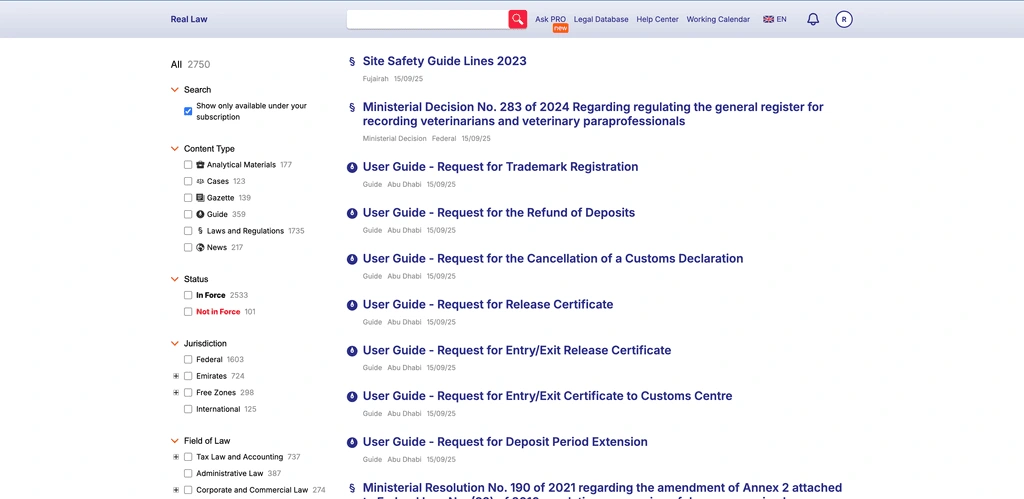Click the Gazette newspaper icon

click(200, 197)
